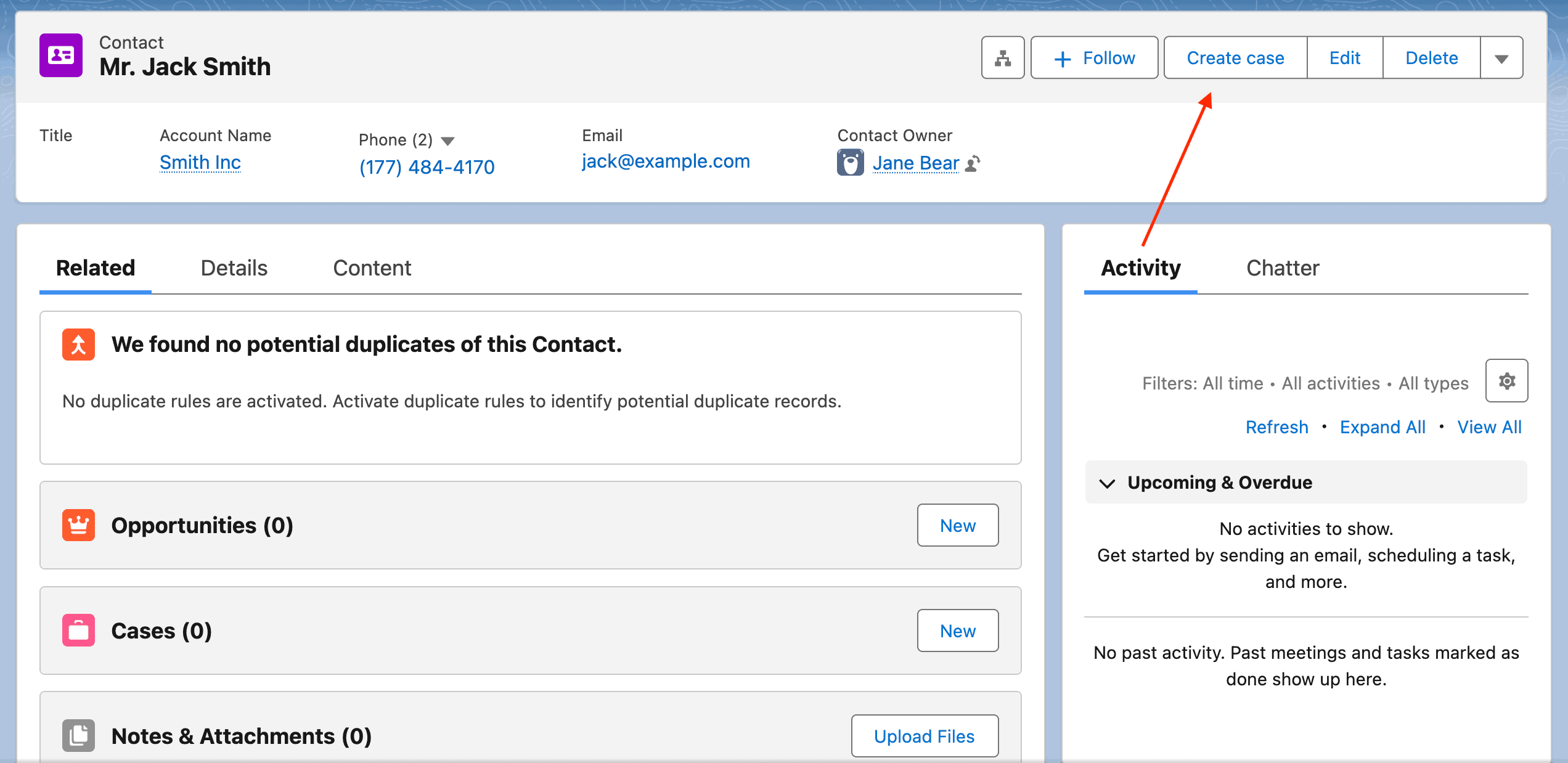Follow this contact
The height and width of the screenshot is (763, 1568).
point(1094,57)
